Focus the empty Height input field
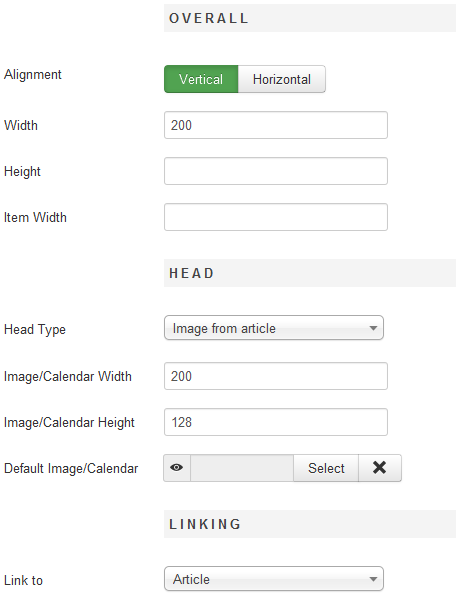The width and height of the screenshot is (456, 602). 276,171
